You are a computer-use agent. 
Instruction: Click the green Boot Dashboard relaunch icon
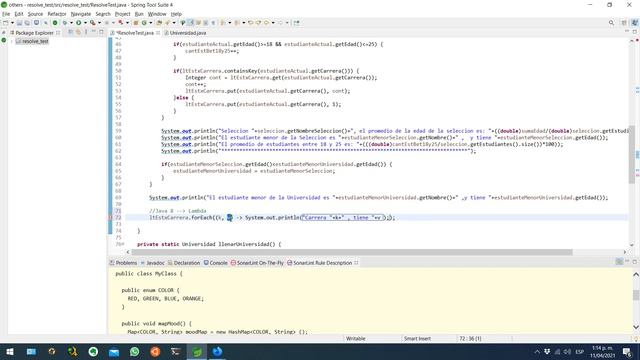point(55,23)
